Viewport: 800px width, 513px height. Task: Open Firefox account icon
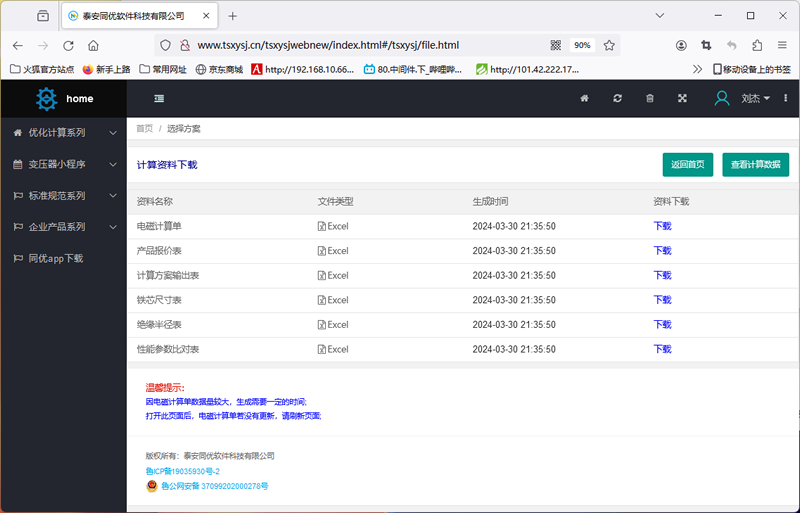point(681,45)
